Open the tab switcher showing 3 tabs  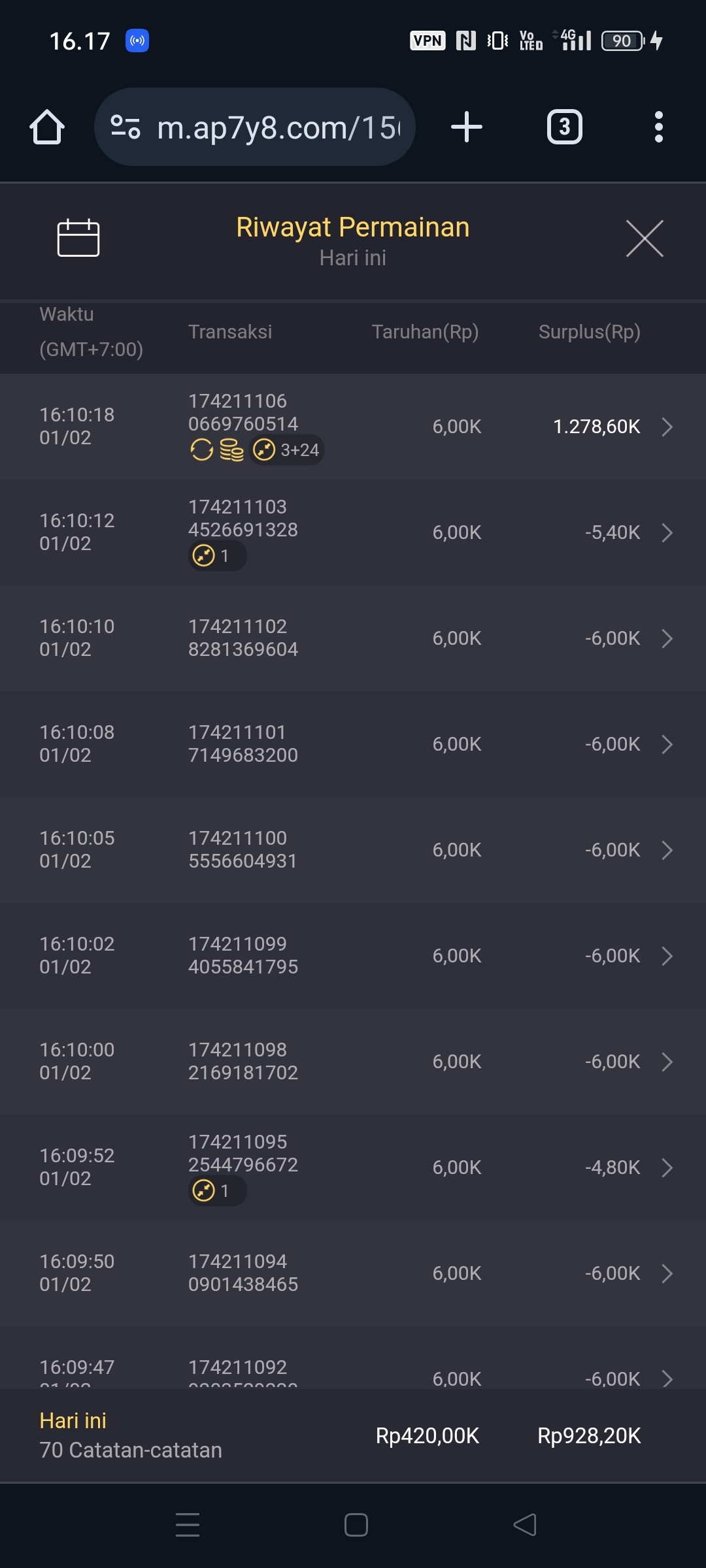click(564, 127)
